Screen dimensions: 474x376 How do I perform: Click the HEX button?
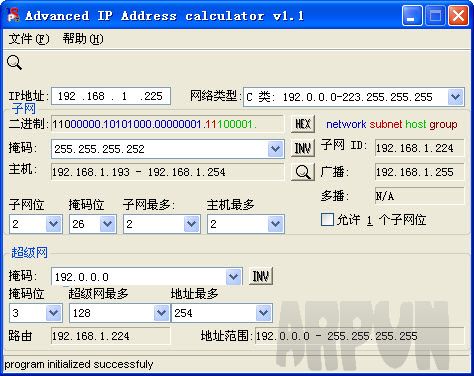click(303, 124)
